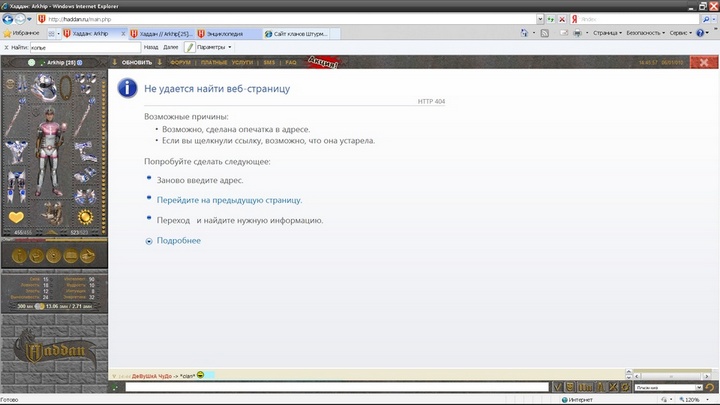Screen dimensions: 720x405
Task: Click the crossed swords chat icon
Action: (x=613, y=387)
